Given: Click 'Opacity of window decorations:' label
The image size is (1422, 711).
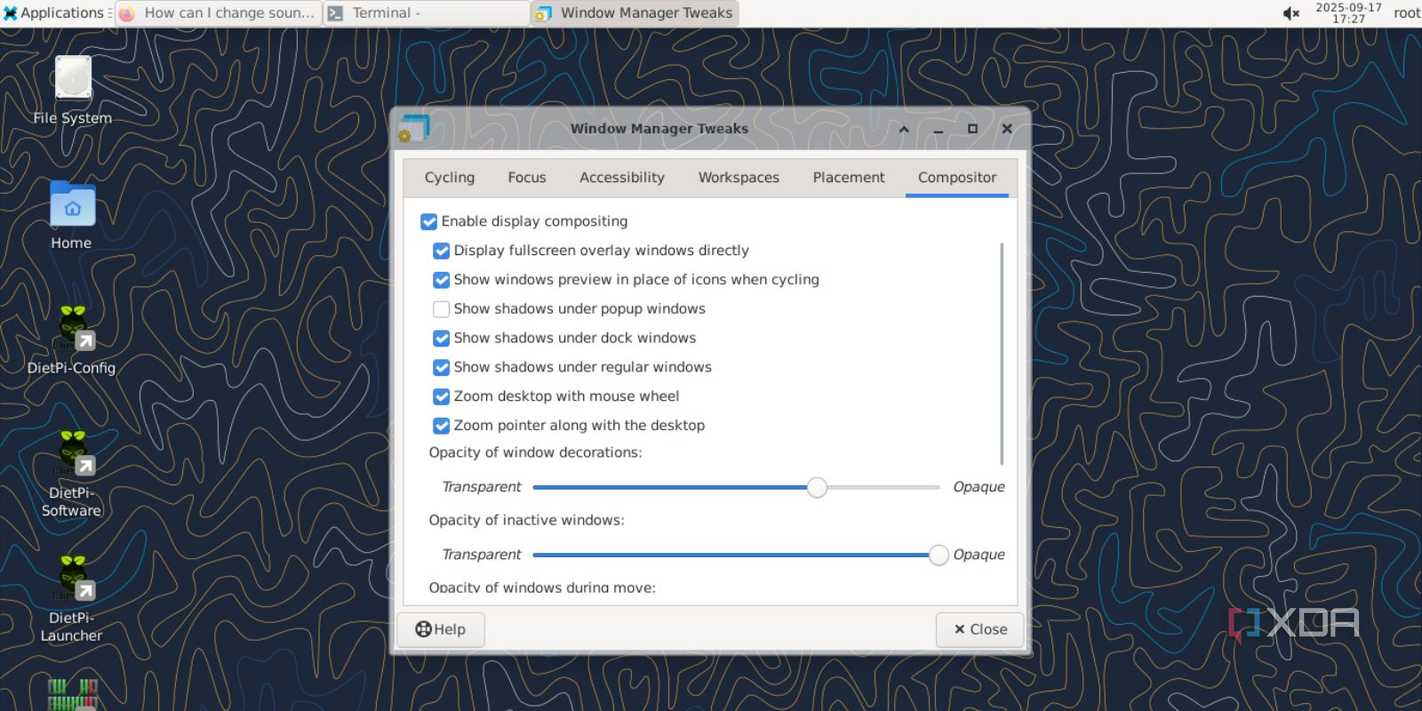Looking at the screenshot, I should pos(535,452).
